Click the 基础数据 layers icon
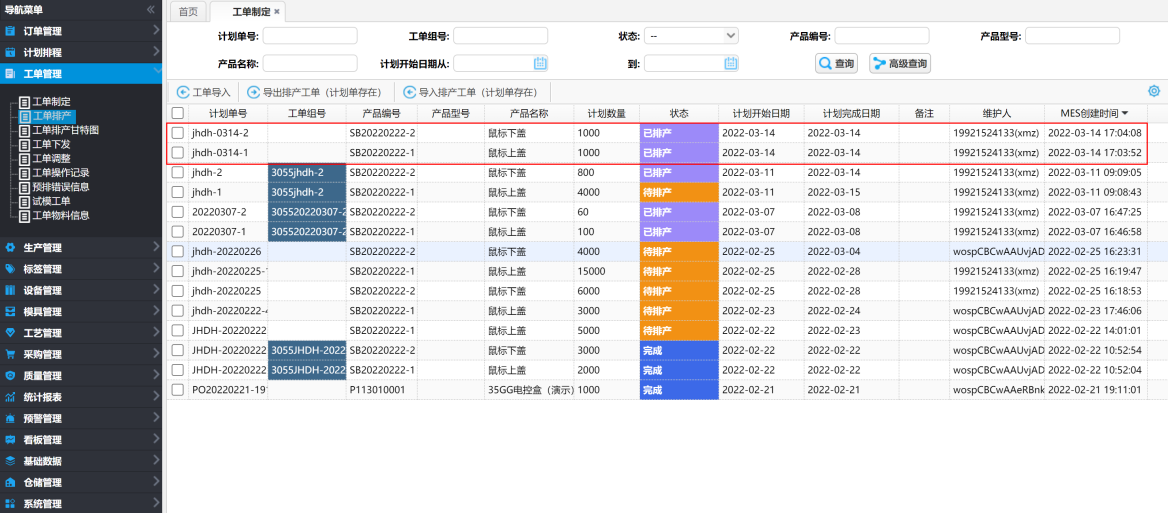Image resolution: width=1168 pixels, height=513 pixels. pos(10,461)
